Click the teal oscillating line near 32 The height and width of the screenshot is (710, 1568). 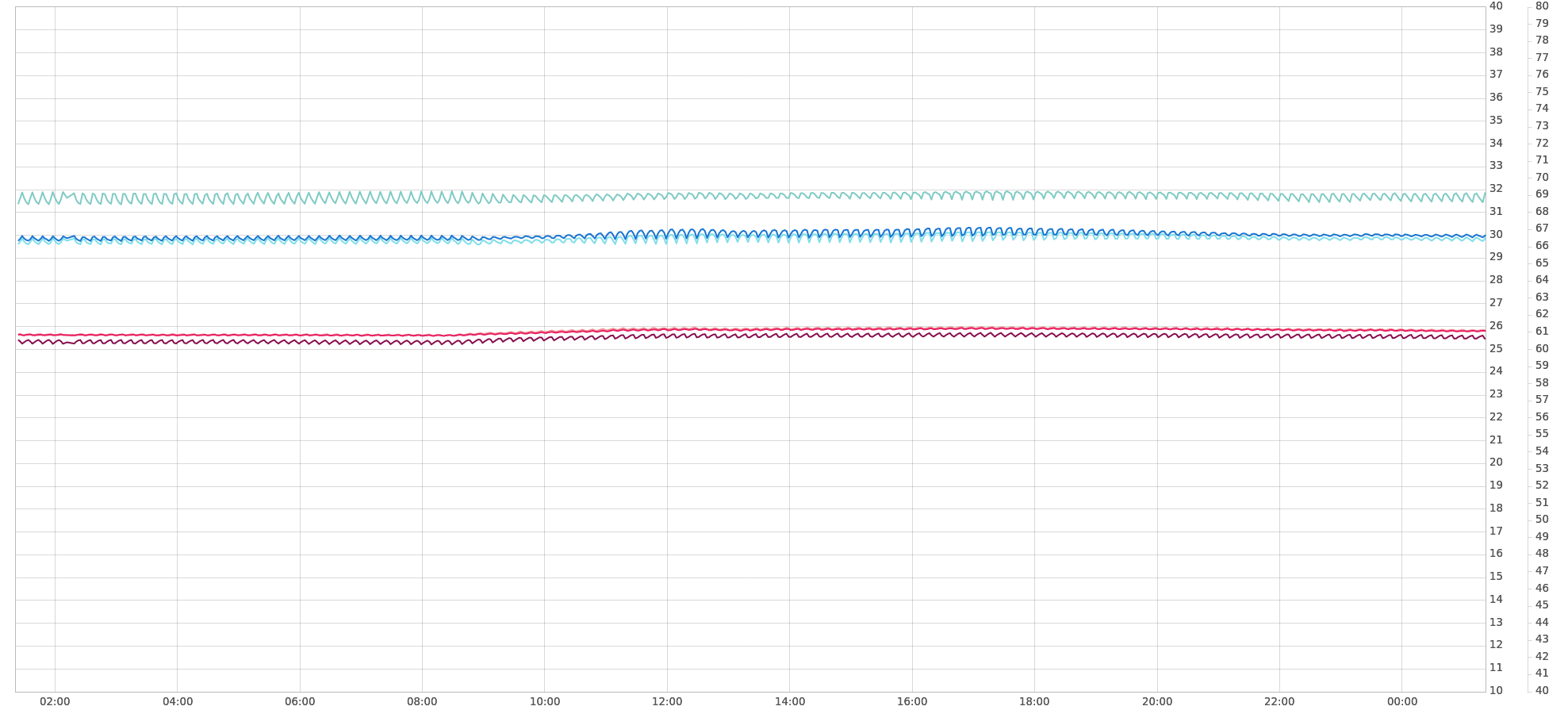pos(714,195)
